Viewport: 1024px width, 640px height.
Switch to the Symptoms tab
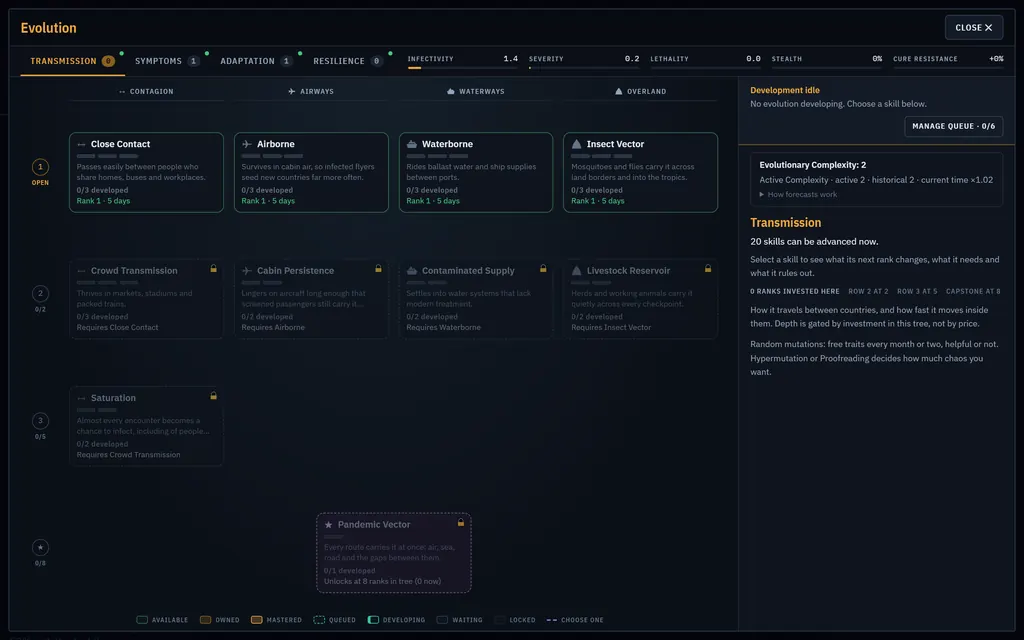[x=167, y=61]
